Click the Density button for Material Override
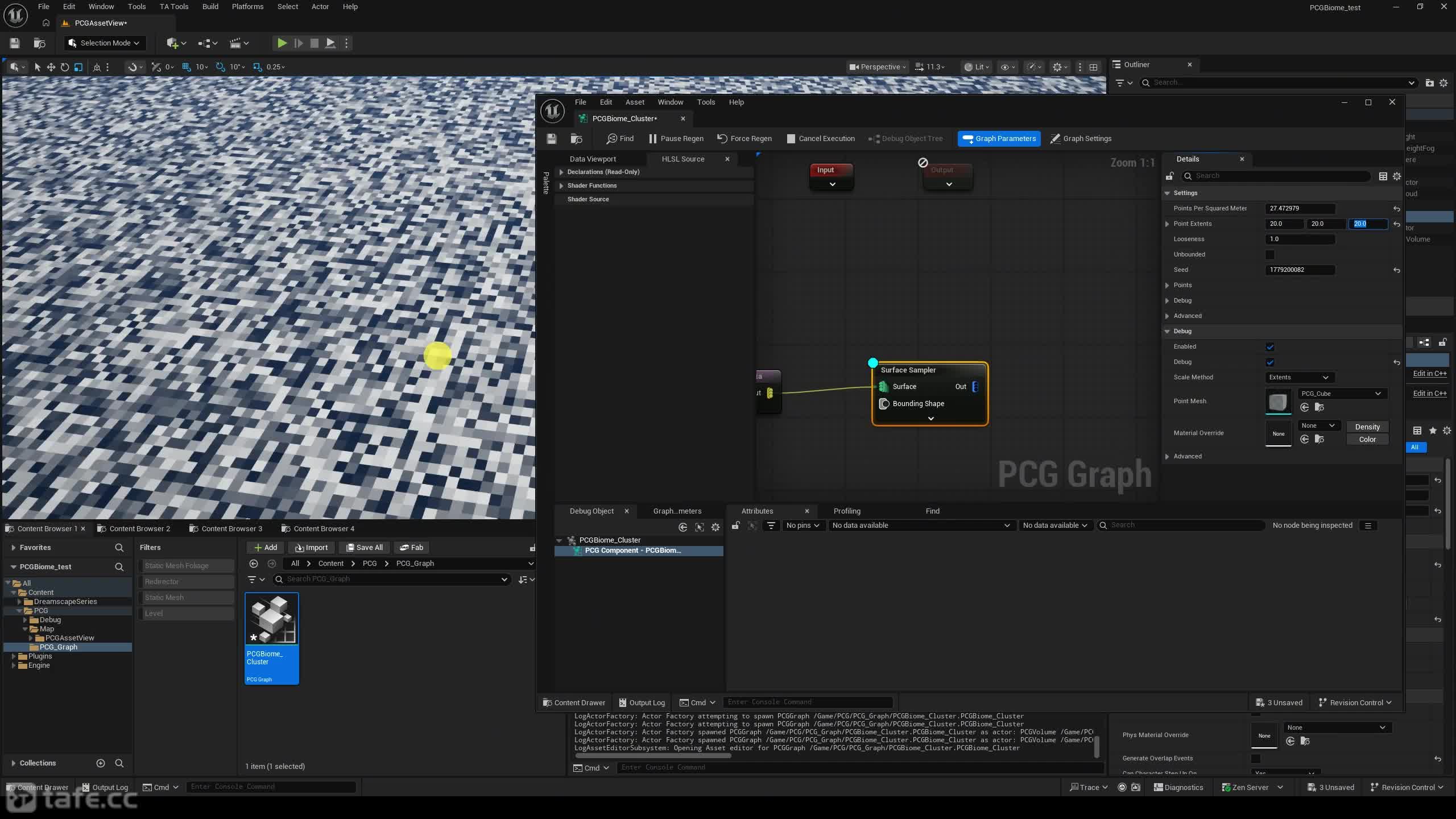 (1367, 427)
